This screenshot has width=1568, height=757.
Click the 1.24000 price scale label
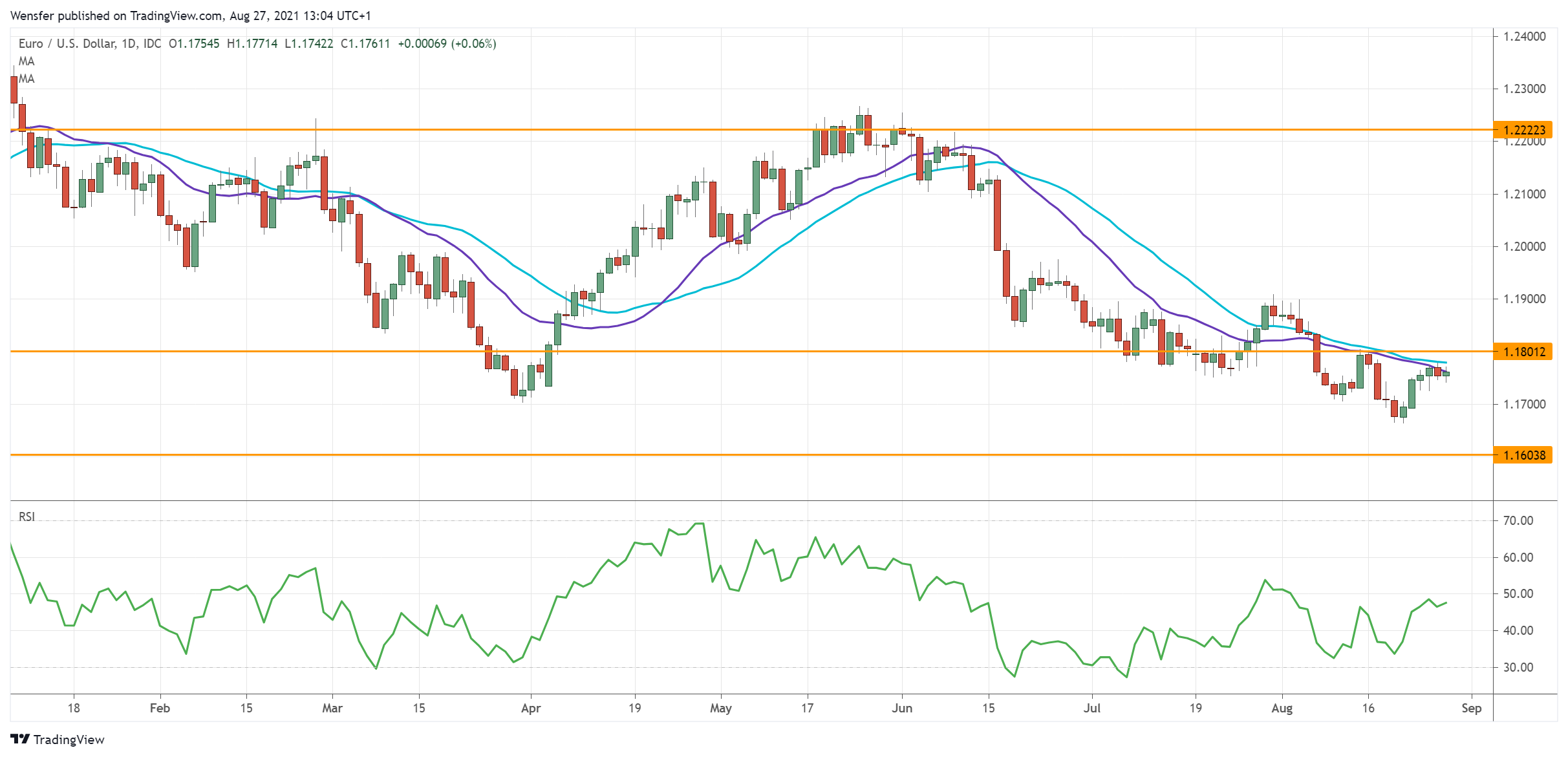1524,36
